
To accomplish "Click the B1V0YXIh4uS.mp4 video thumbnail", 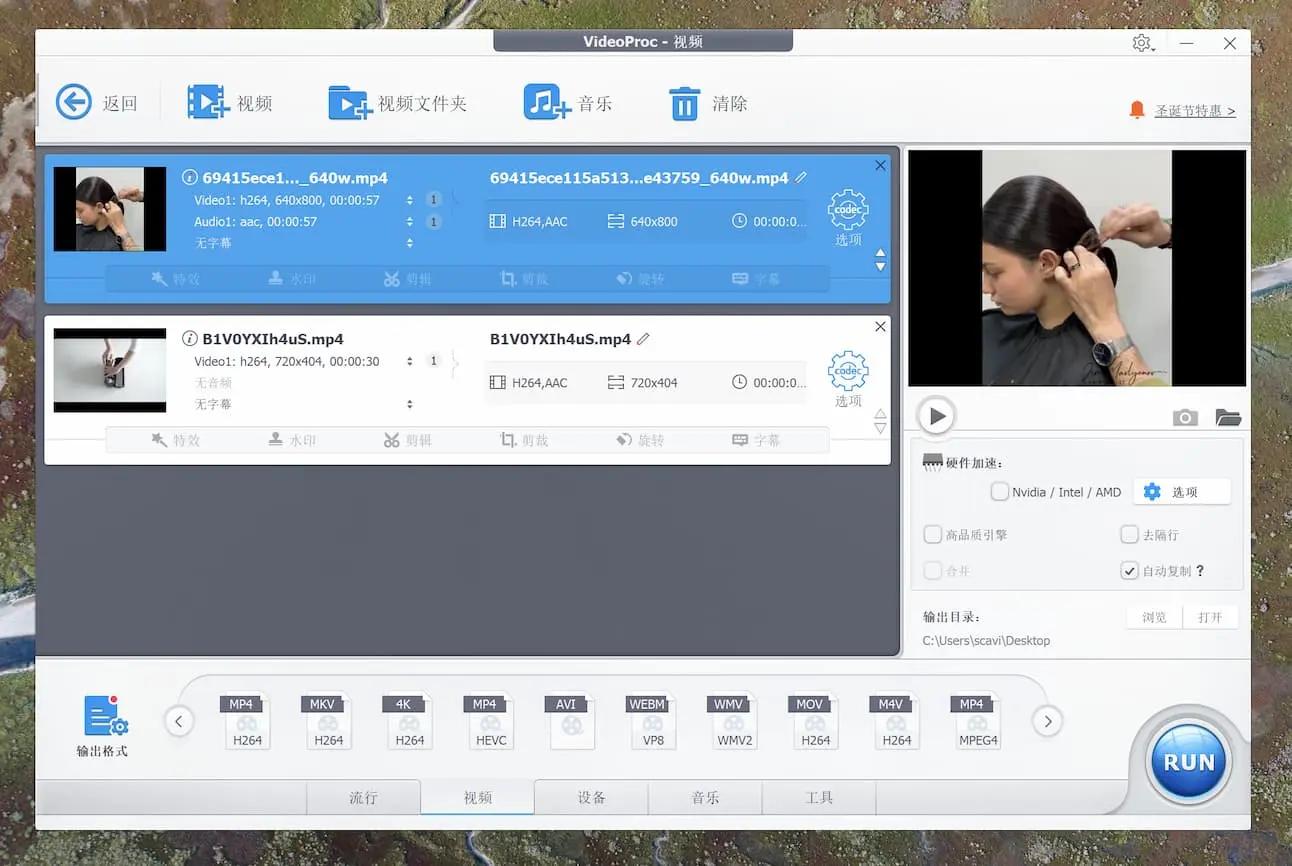I will [110, 370].
